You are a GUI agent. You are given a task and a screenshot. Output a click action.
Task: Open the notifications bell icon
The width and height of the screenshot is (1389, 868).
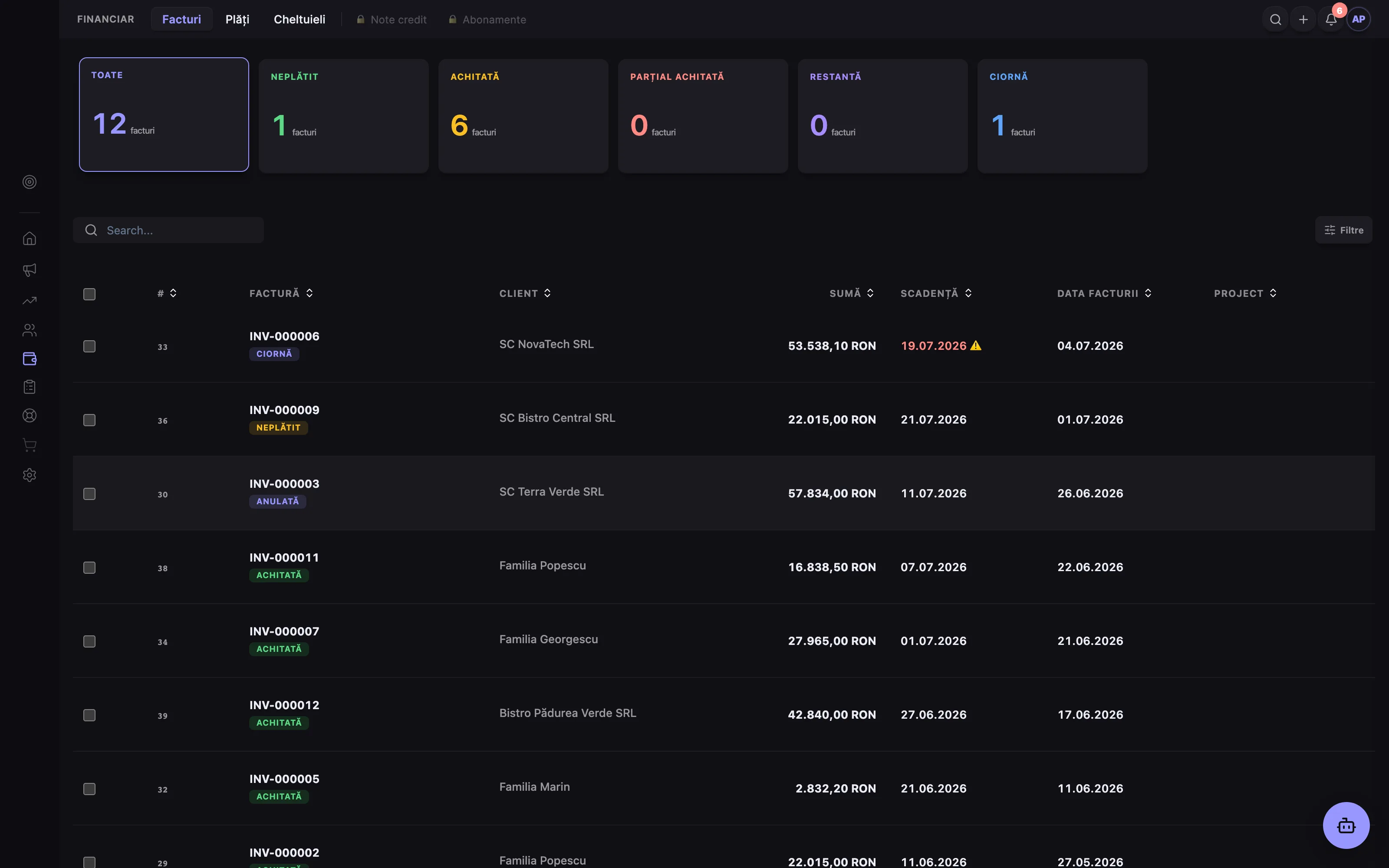[1331, 20]
